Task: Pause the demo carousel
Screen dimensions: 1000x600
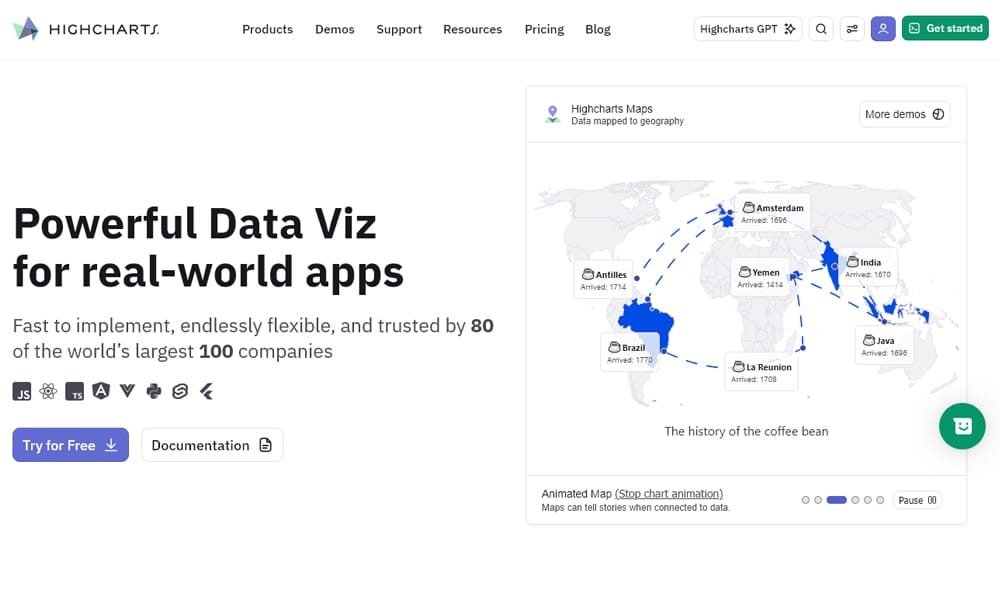Action: point(916,500)
